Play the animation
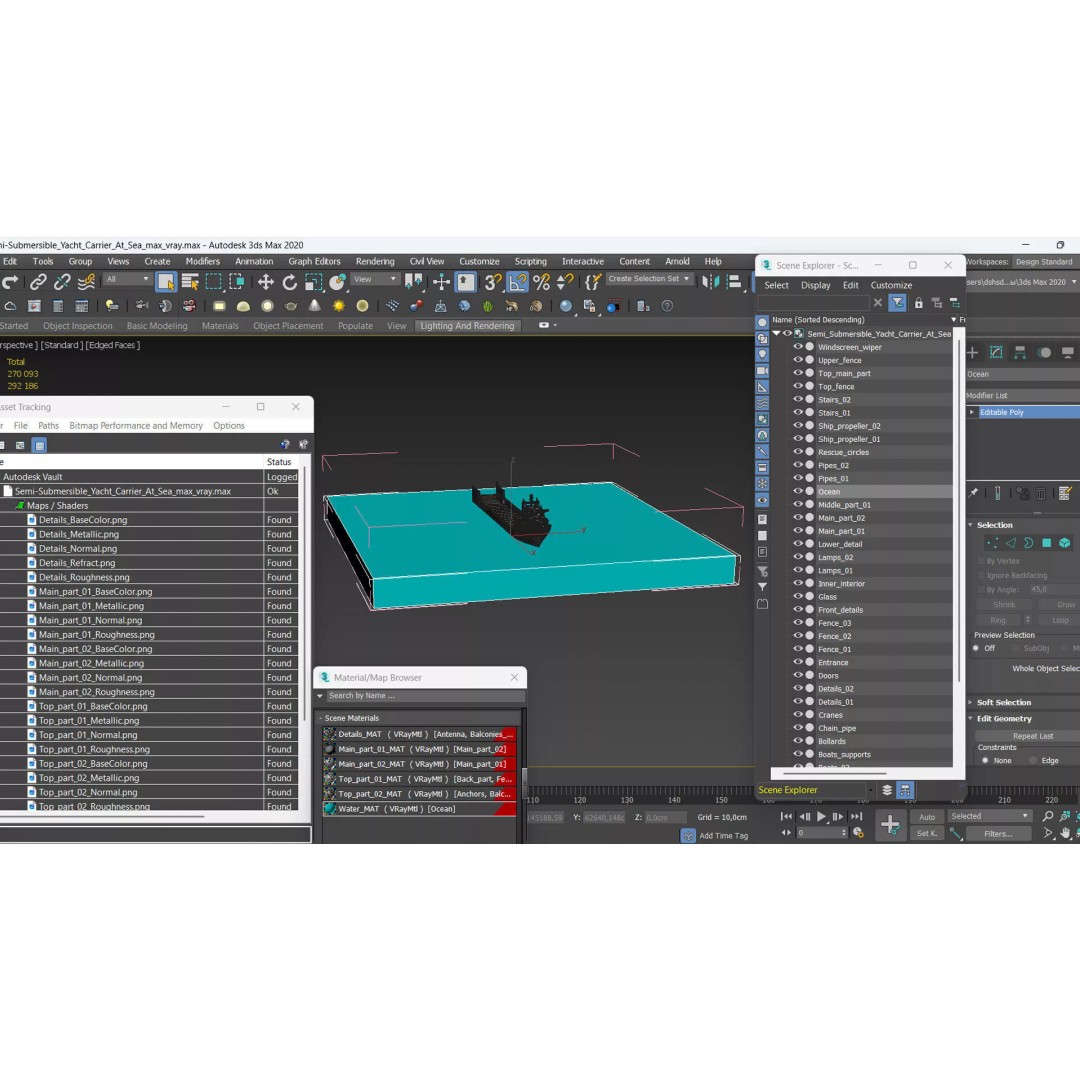This screenshot has width=1080, height=1080. 821,817
